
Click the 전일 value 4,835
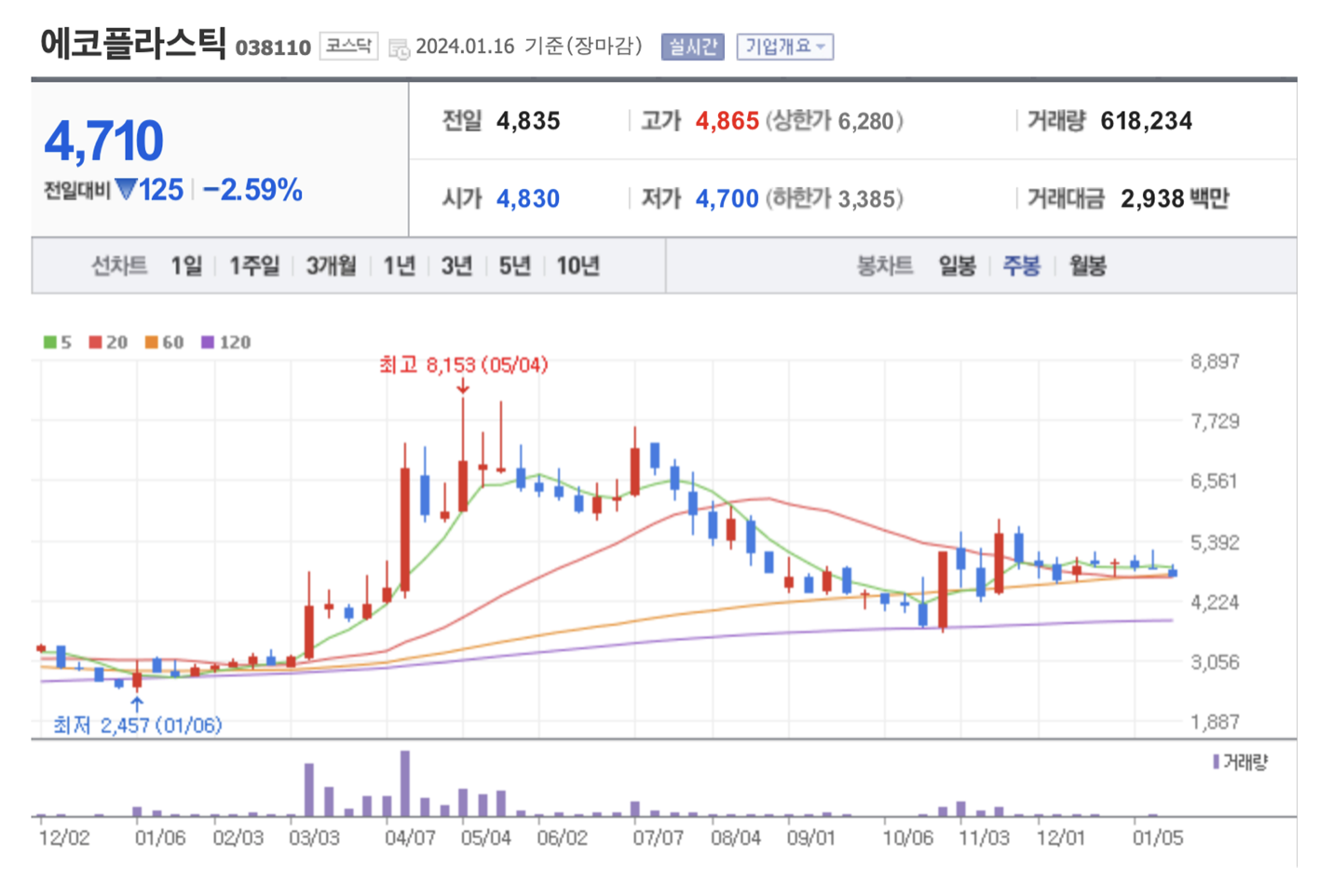point(528,121)
